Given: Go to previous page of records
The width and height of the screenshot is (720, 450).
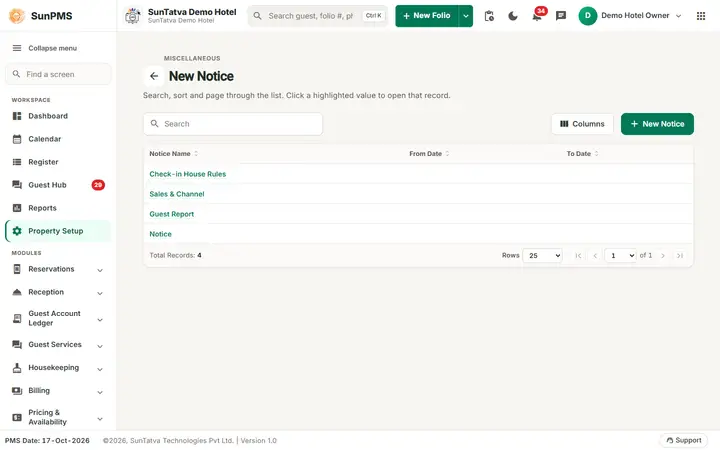Looking at the screenshot, I should pyautogui.click(x=595, y=256).
